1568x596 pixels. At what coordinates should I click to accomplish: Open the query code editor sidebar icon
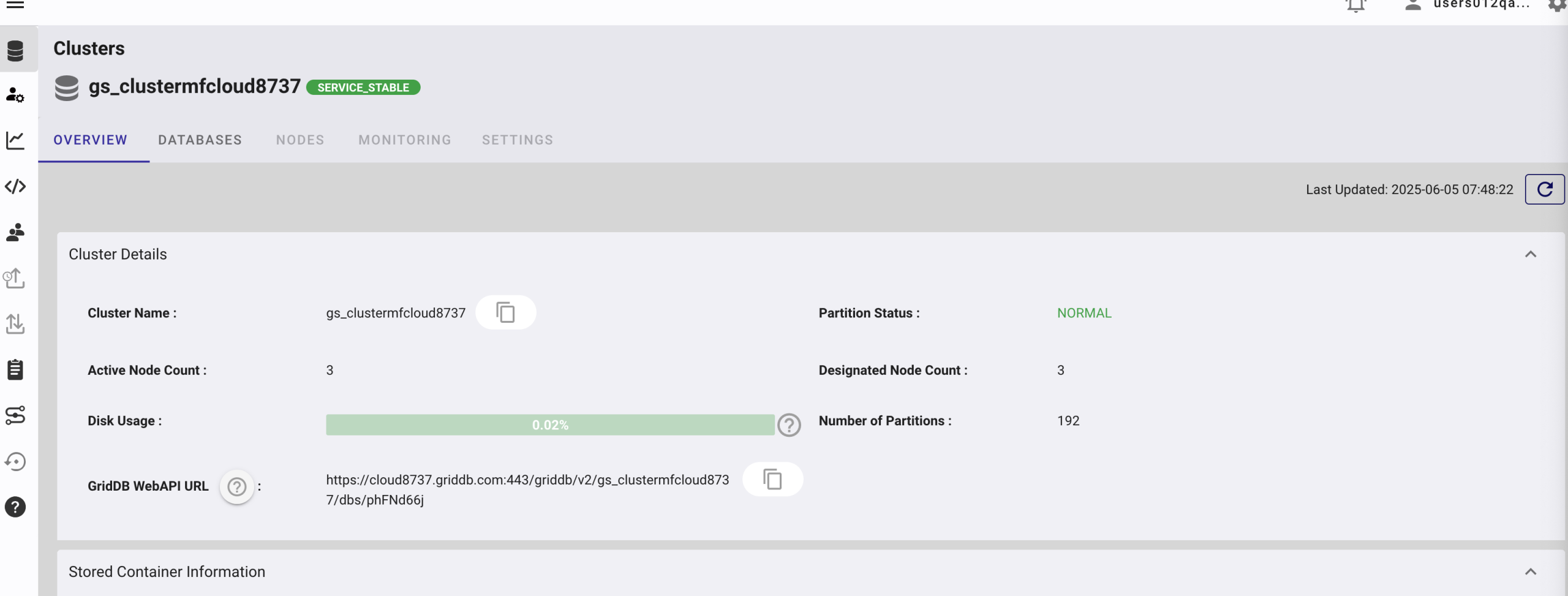coord(15,186)
